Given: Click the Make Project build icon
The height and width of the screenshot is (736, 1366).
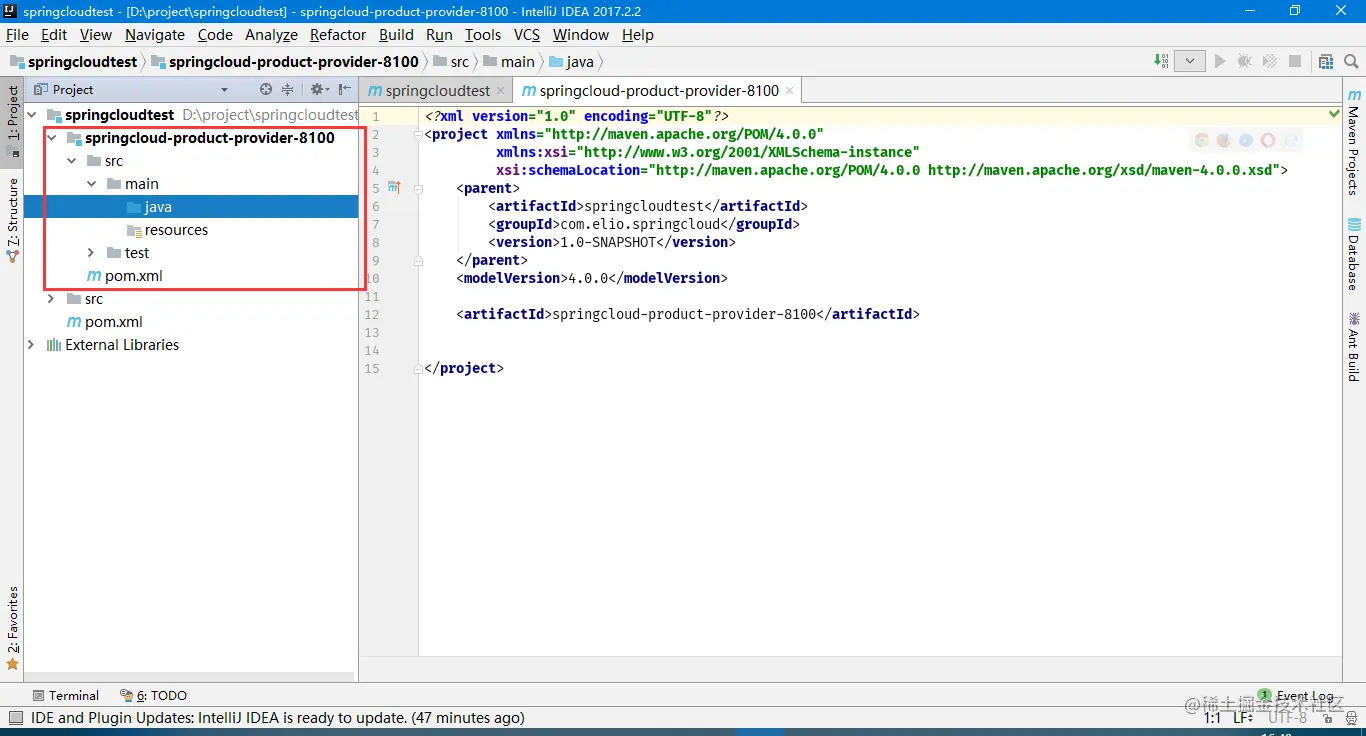Looking at the screenshot, I should pos(1161,61).
